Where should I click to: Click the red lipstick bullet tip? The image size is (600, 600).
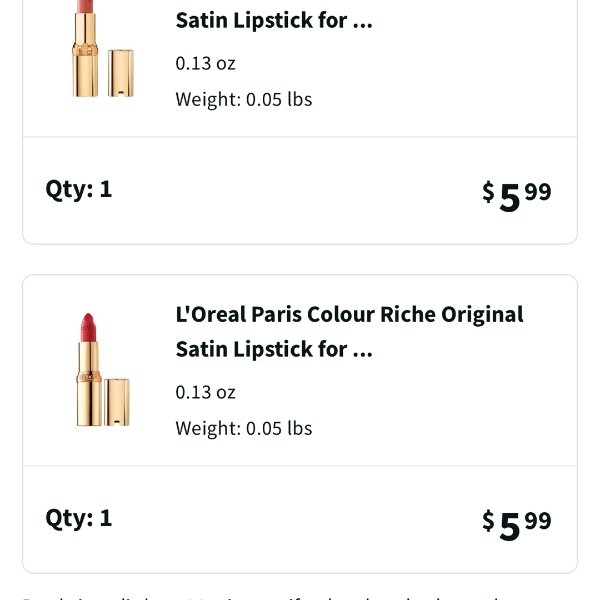pos(88,327)
